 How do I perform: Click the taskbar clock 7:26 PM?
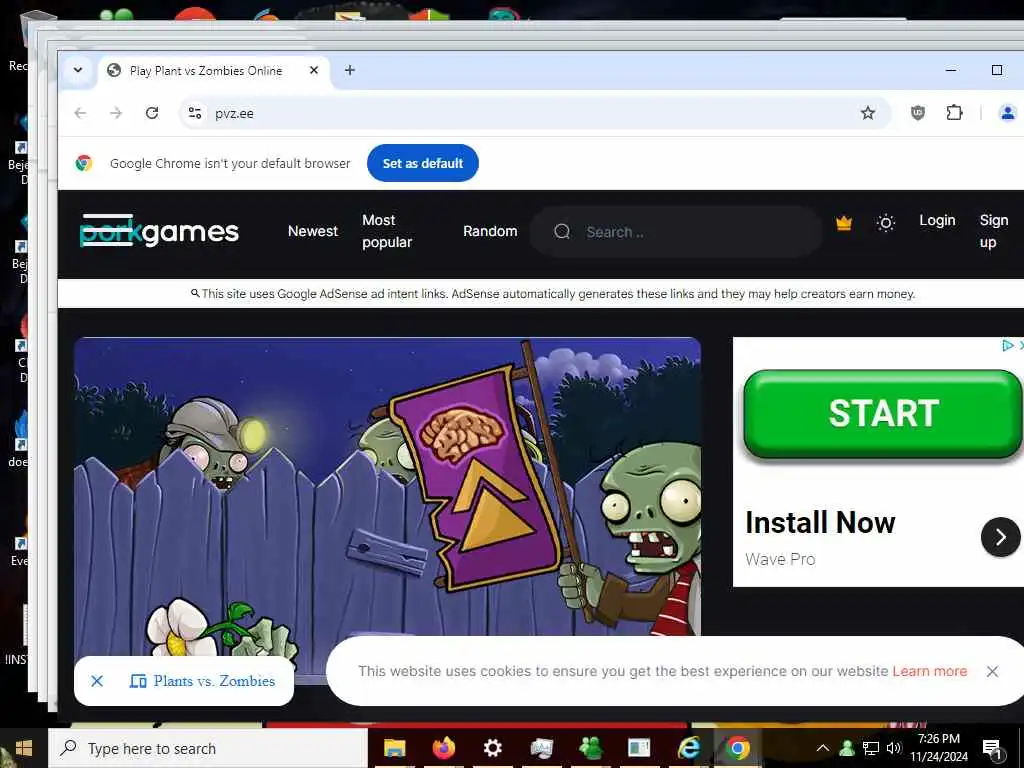939,748
